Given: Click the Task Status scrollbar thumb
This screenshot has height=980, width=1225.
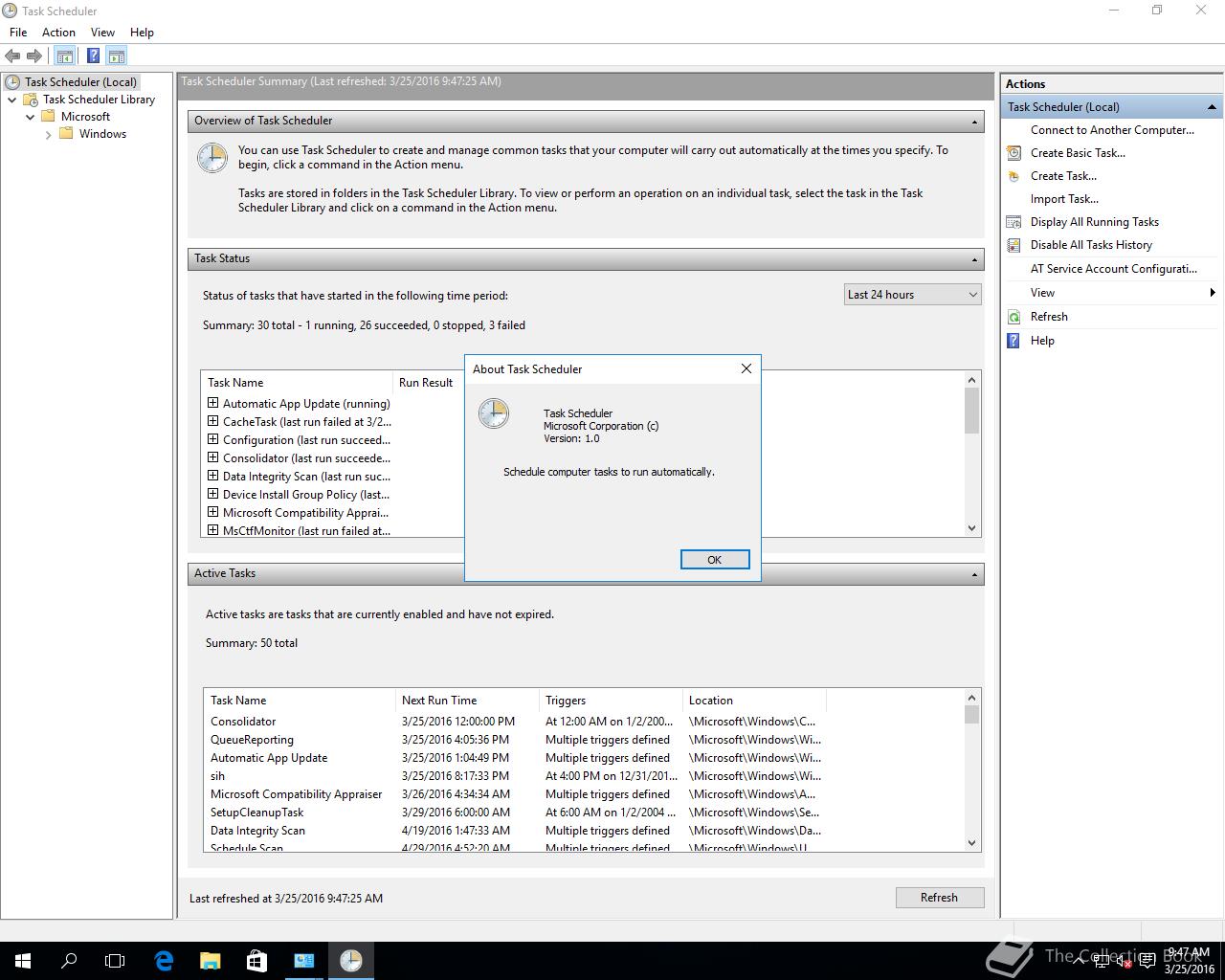Looking at the screenshot, I should 972,411.
